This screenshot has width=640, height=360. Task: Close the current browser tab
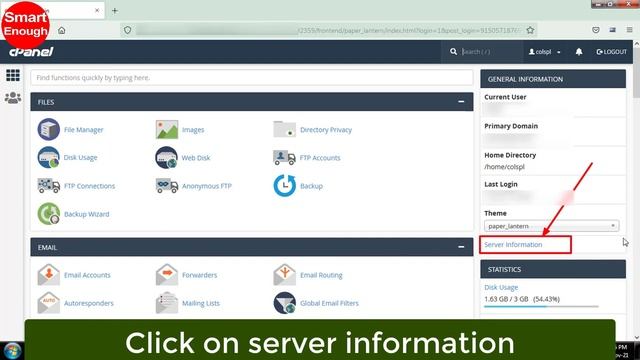click(97, 11)
